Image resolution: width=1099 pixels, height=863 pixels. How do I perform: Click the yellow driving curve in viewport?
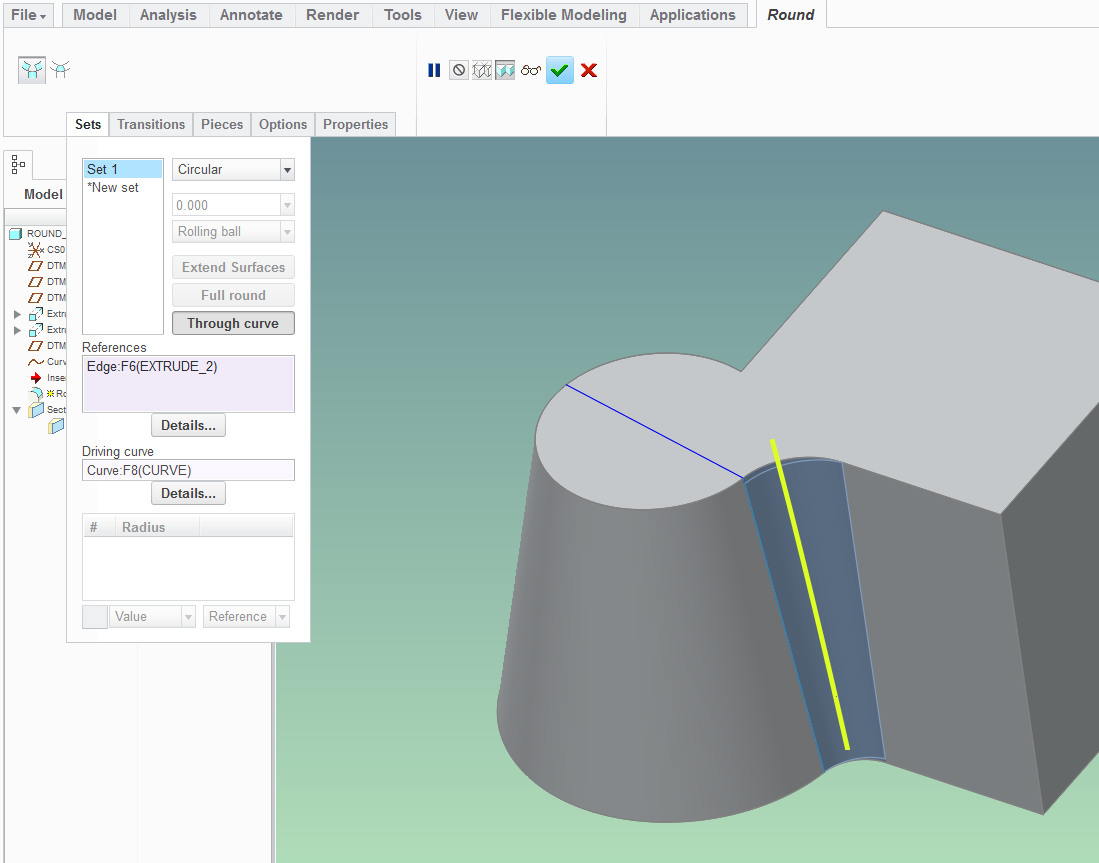810,594
